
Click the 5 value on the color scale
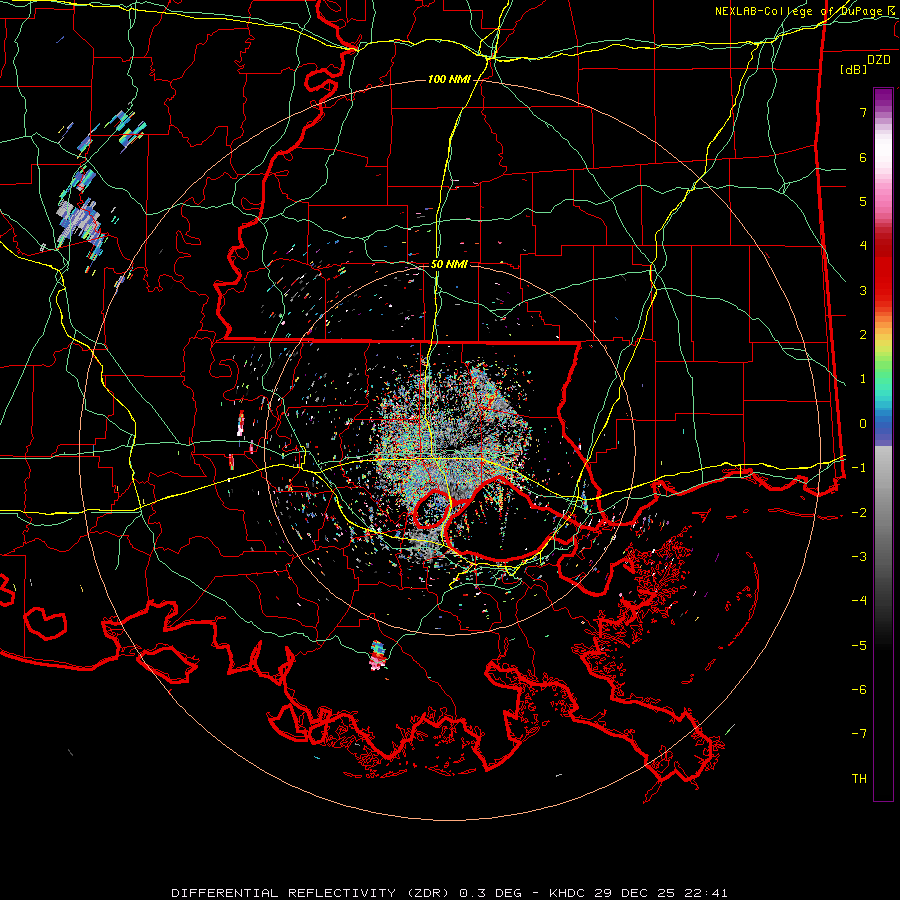click(863, 201)
